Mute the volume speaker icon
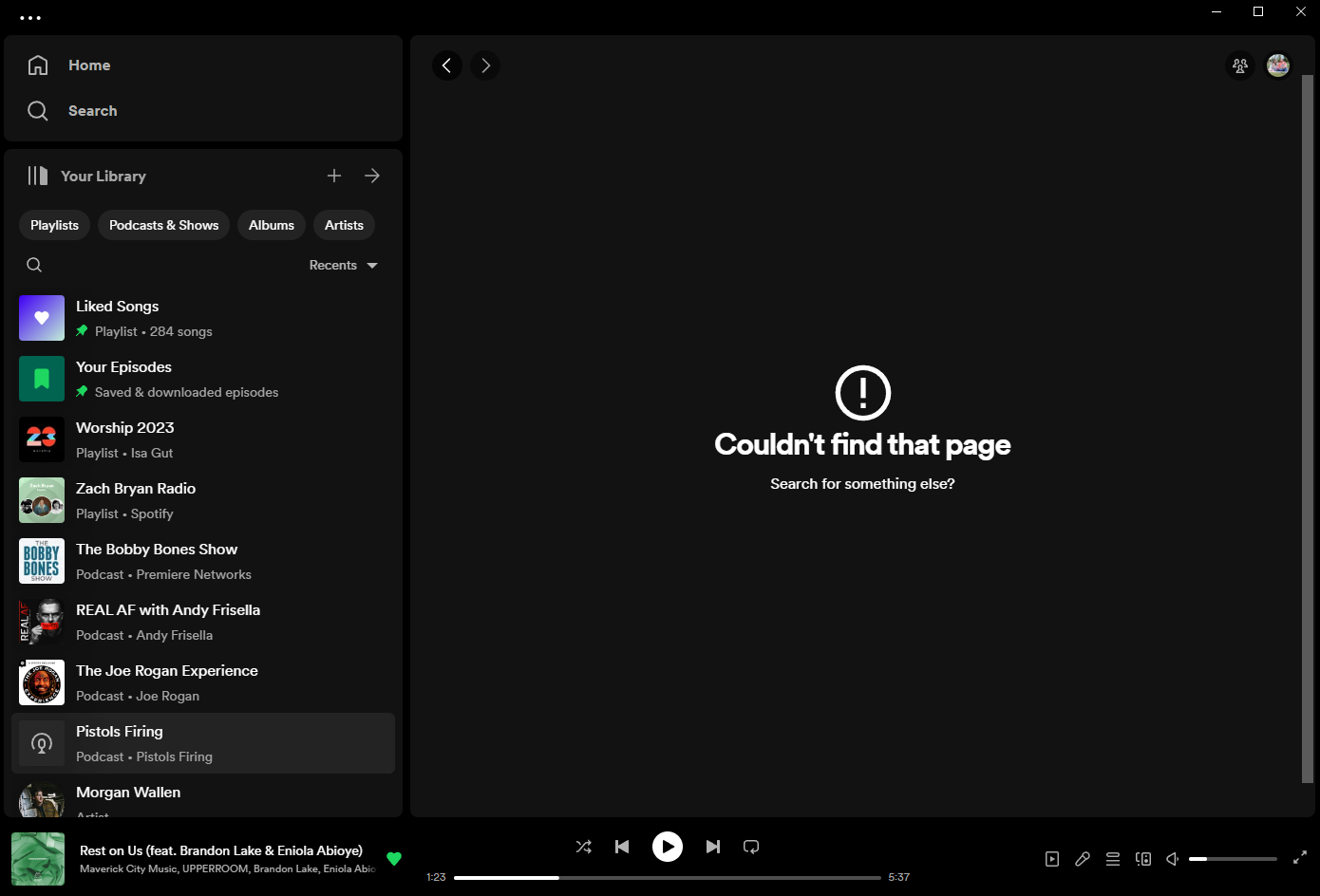 [1174, 859]
